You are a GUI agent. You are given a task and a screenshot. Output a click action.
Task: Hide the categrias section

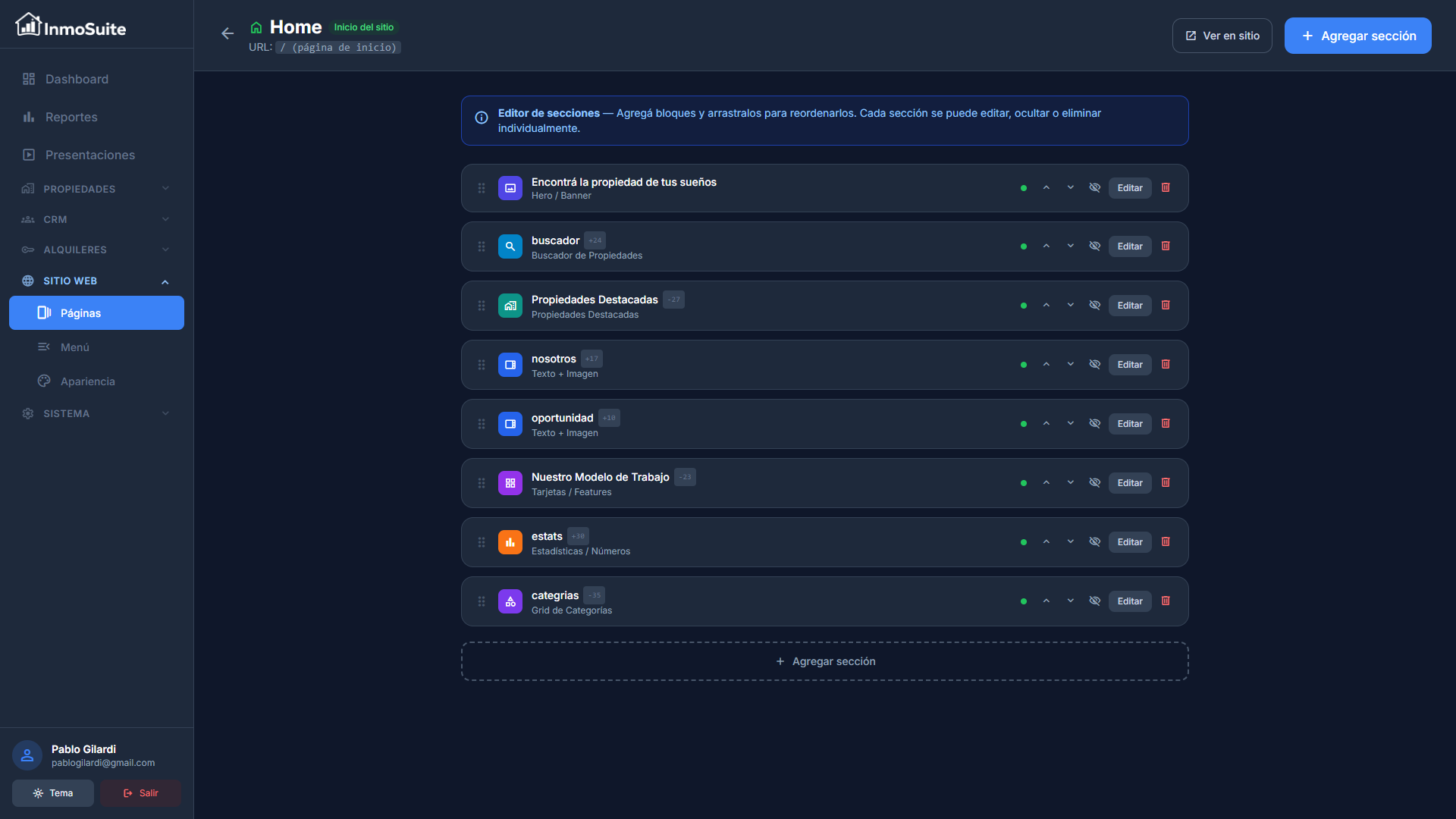(x=1094, y=601)
